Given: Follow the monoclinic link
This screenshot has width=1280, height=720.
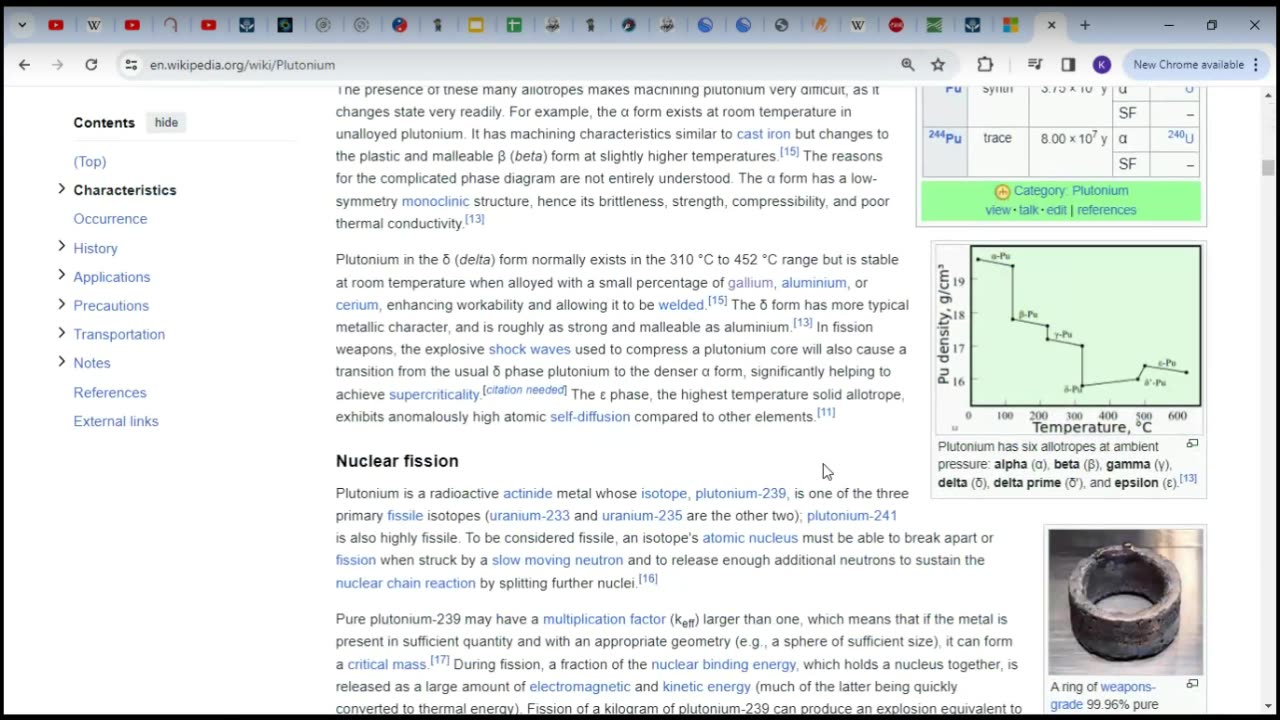Looking at the screenshot, I should (435, 201).
